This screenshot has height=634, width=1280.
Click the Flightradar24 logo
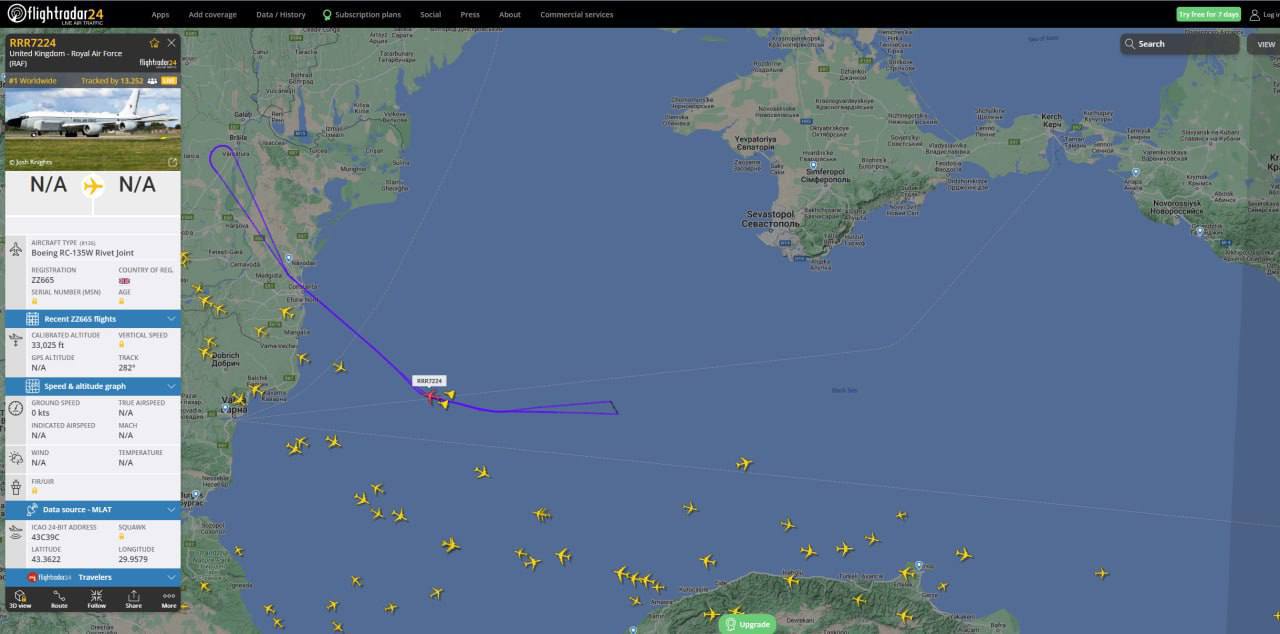[x=57, y=14]
